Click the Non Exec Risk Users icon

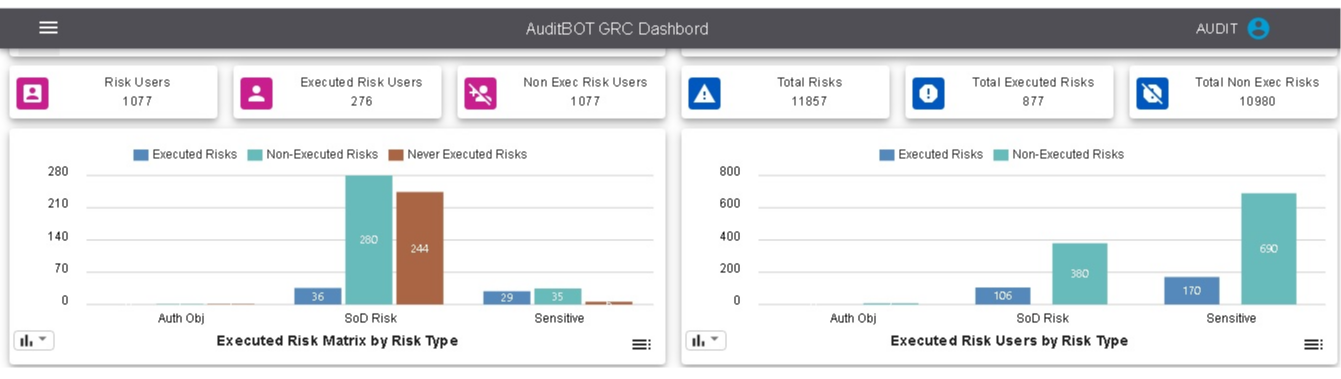tap(481, 93)
